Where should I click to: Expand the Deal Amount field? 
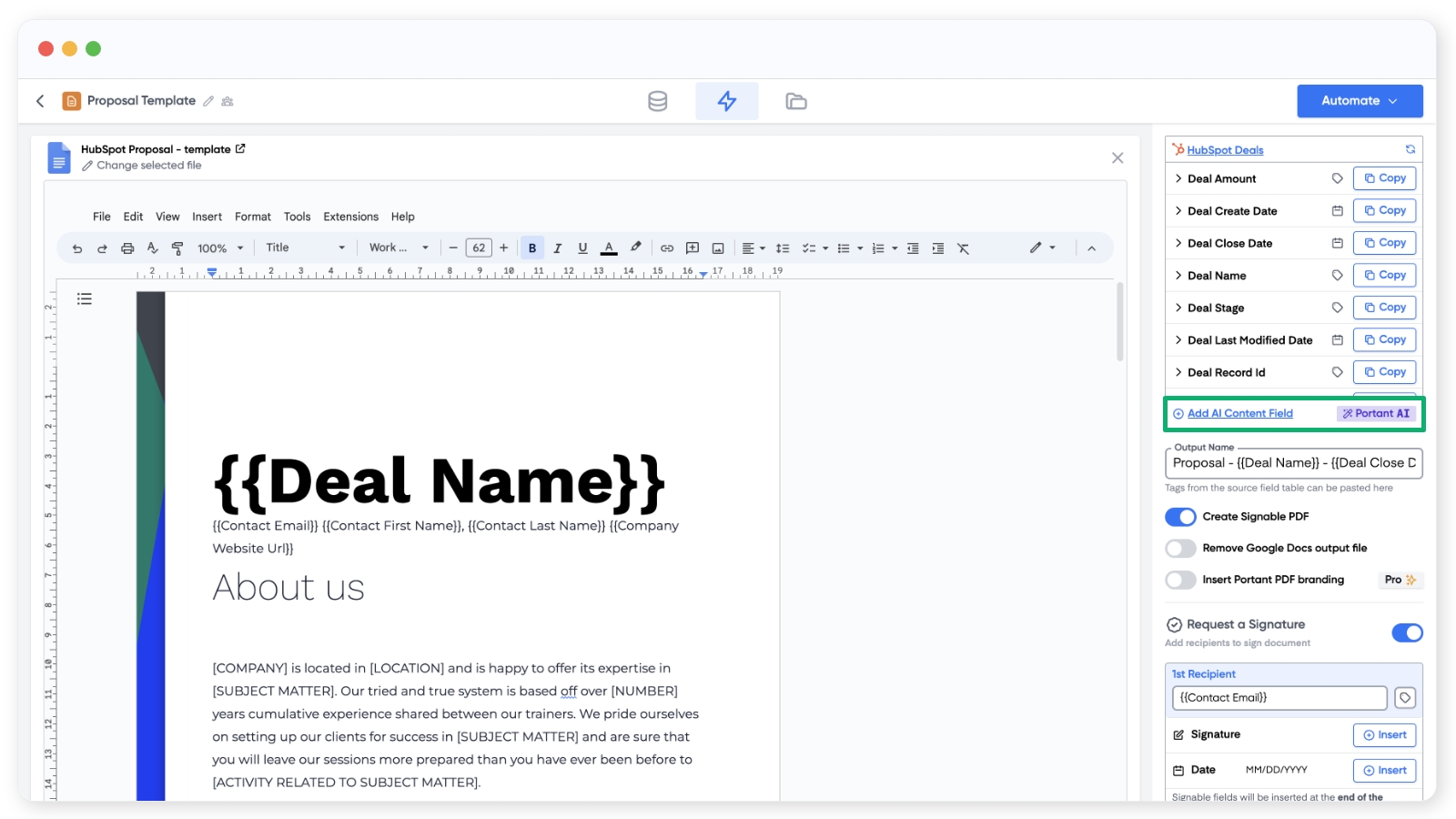point(1178,179)
